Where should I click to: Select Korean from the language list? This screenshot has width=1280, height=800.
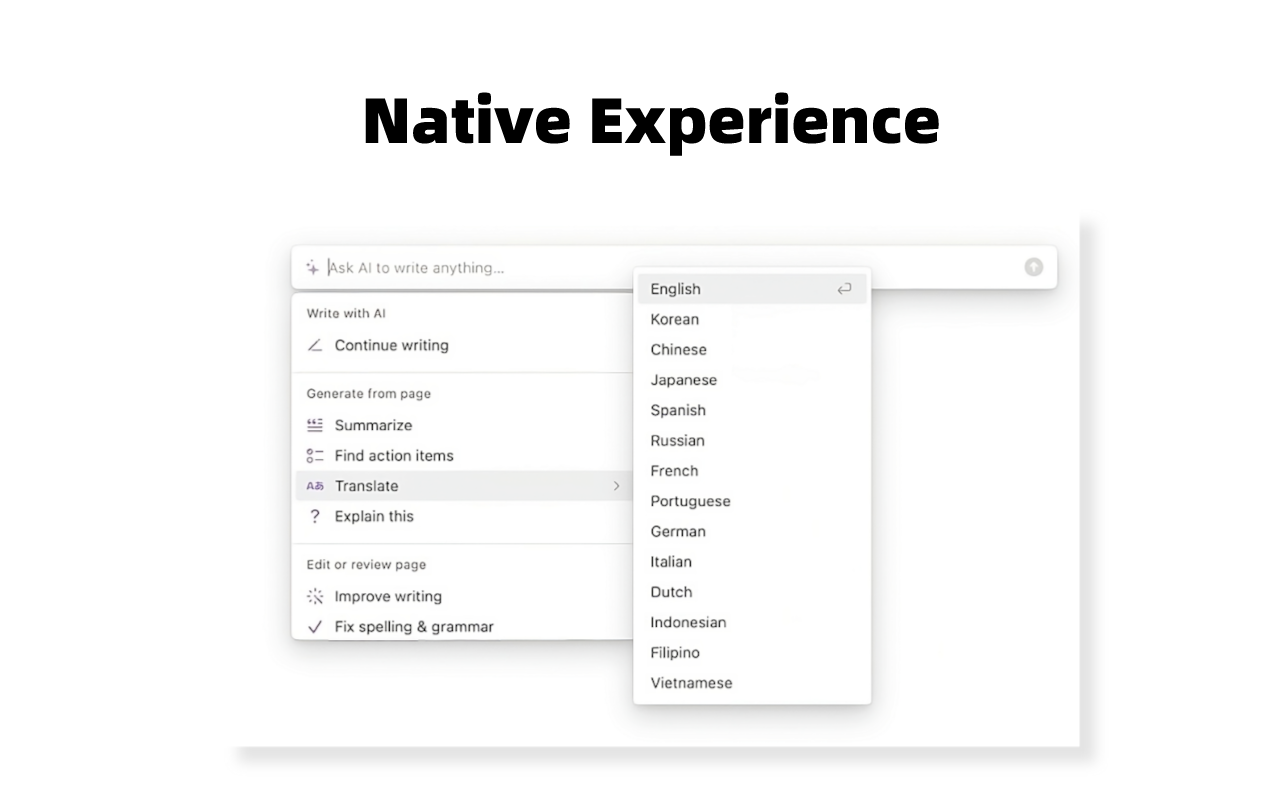[674, 319]
